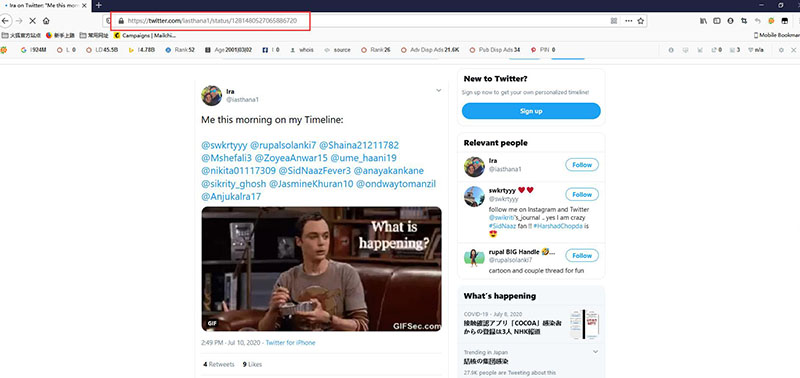The width and height of the screenshot is (800, 378).
Task: Open the QR code icon in address bar
Action: click(x=614, y=21)
